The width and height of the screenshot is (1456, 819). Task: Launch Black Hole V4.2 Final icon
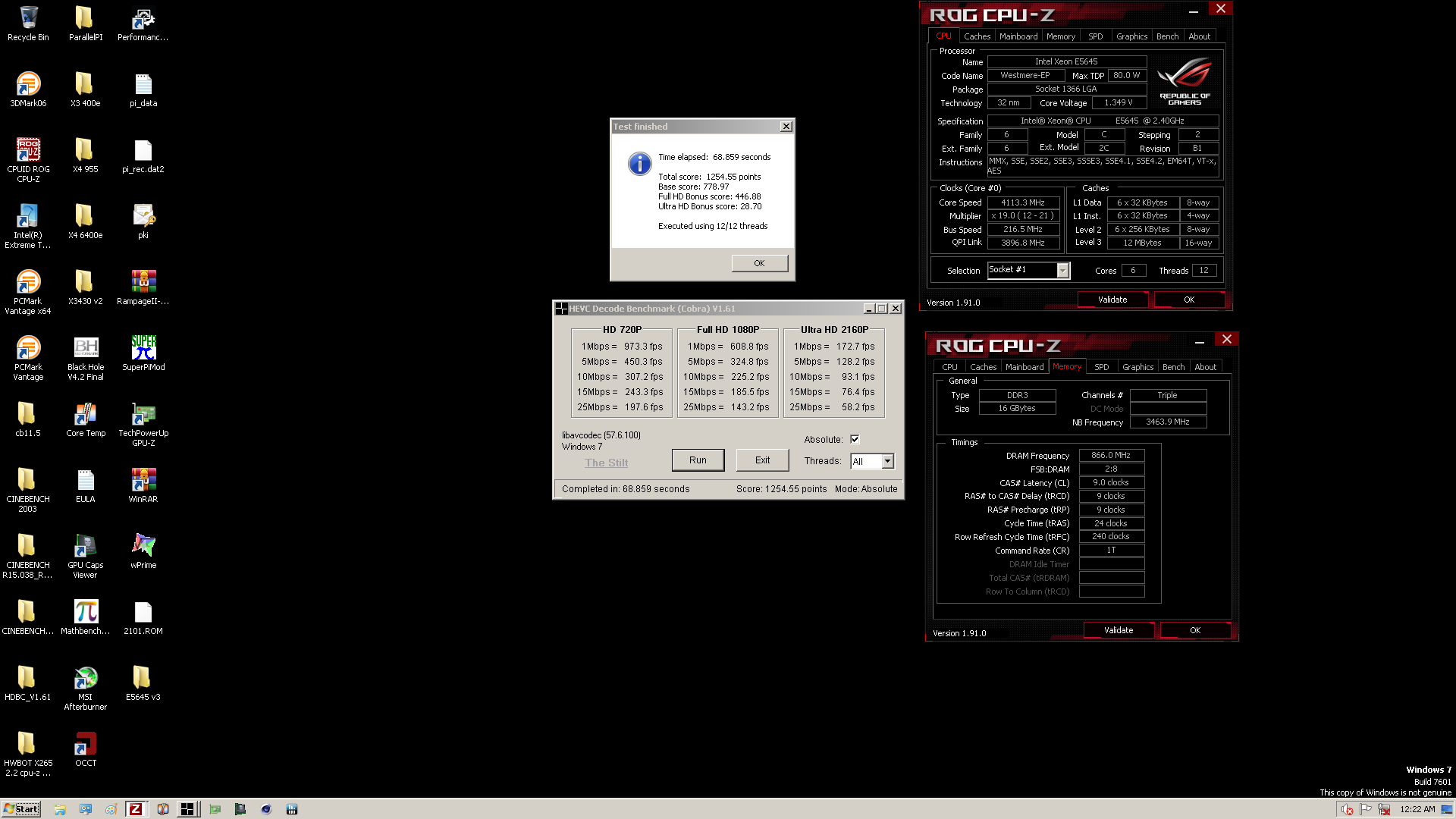coord(86,358)
